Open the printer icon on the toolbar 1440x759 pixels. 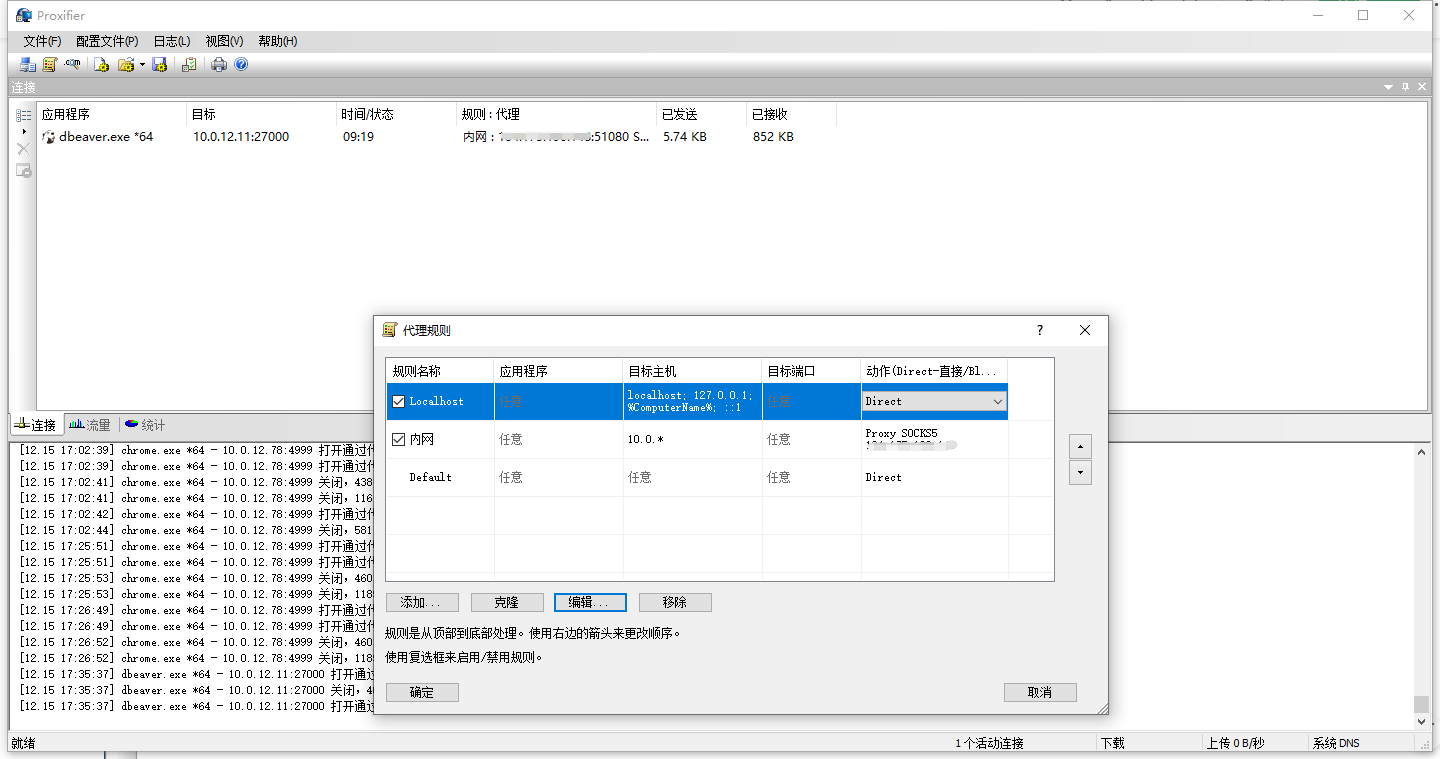219,64
